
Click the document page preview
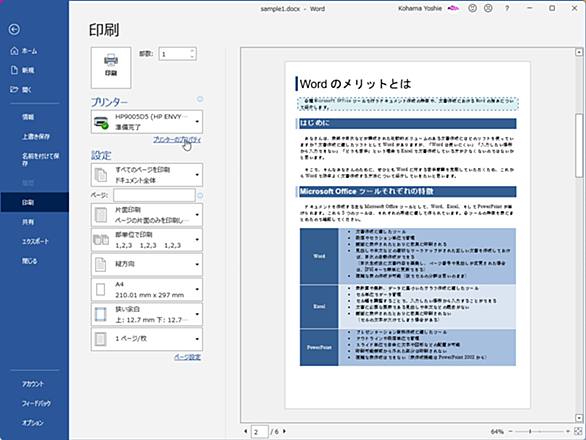407,235
